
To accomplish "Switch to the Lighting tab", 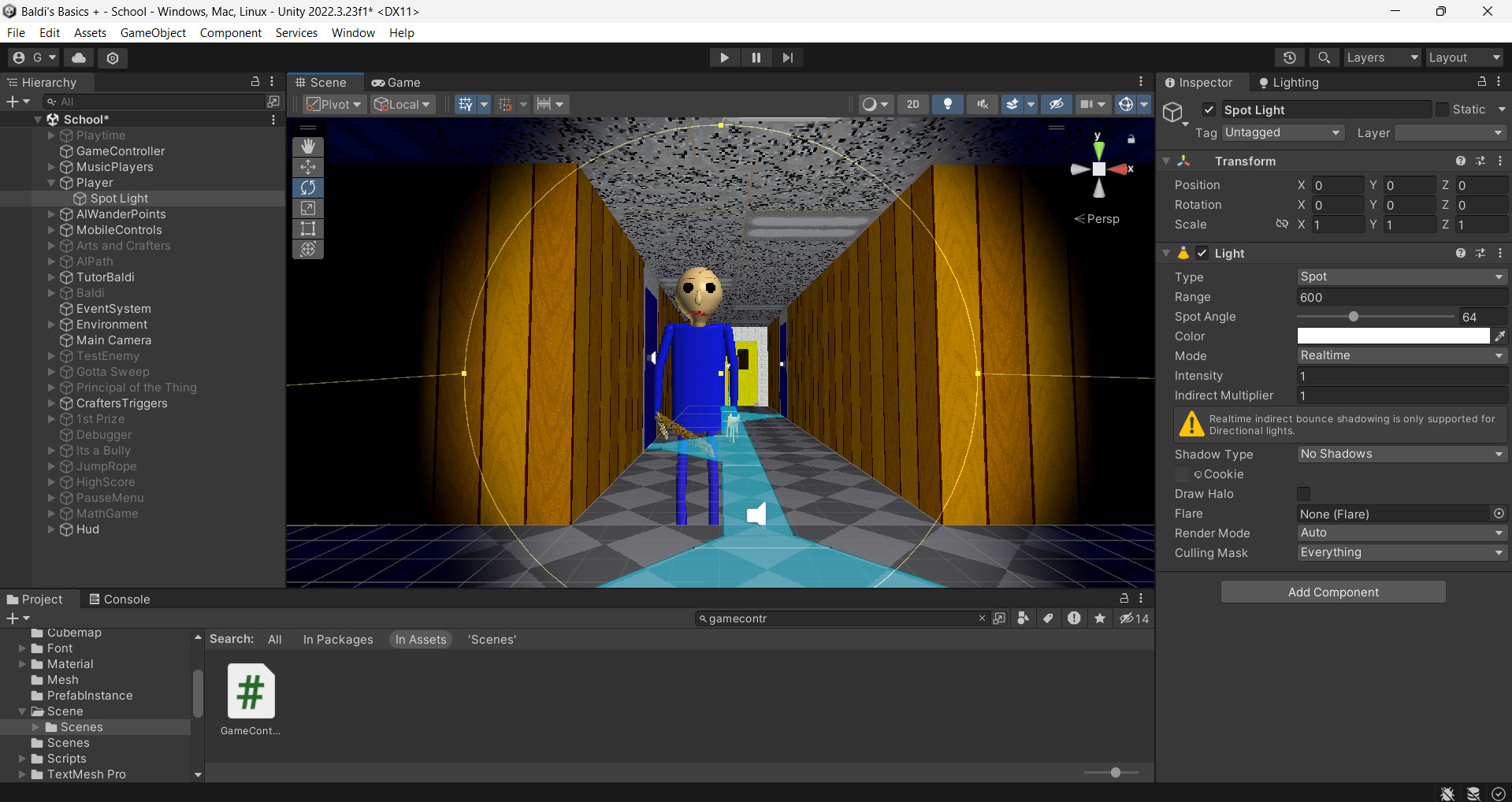I will point(1288,83).
